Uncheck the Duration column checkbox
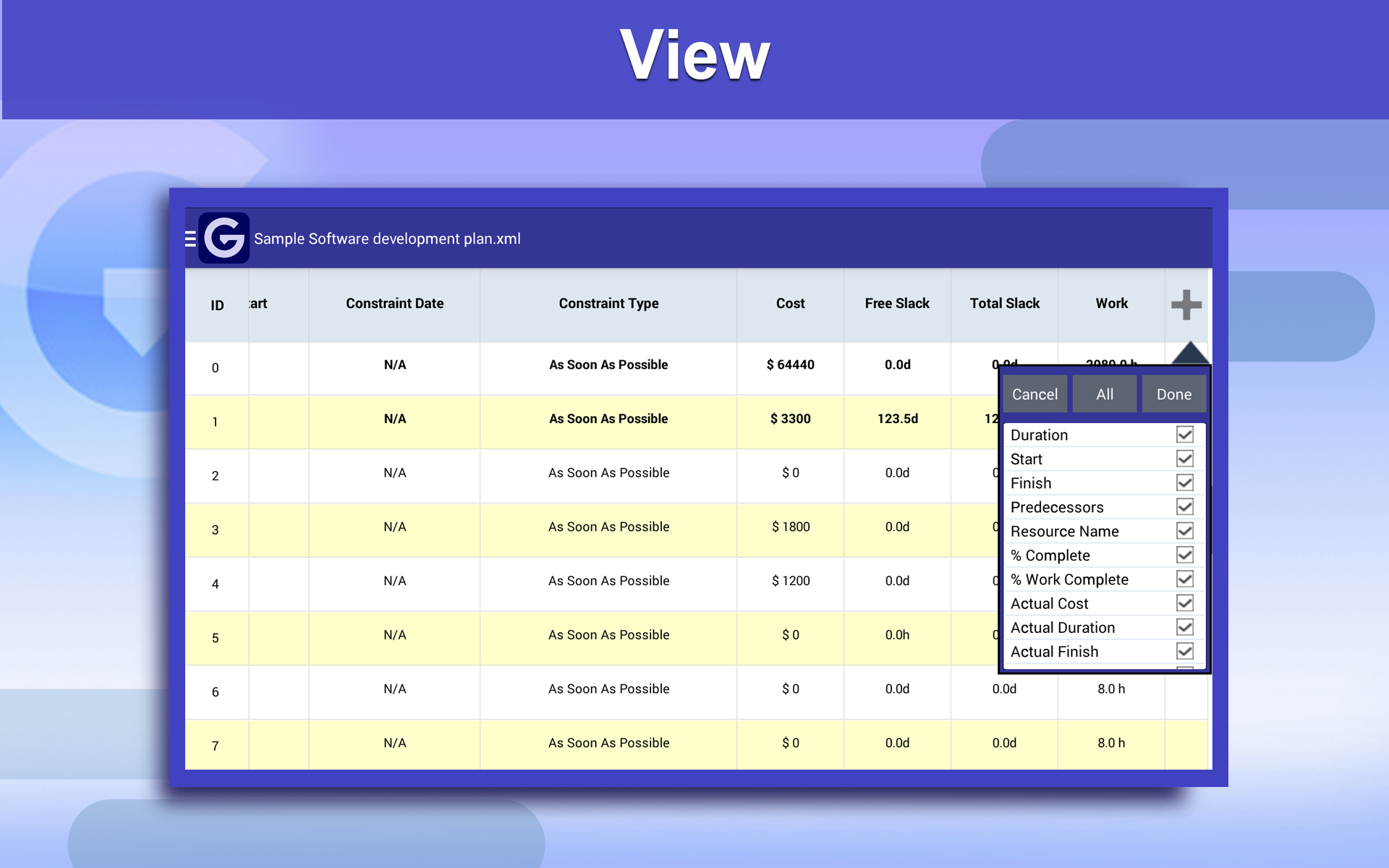This screenshot has height=868, width=1389. tap(1184, 435)
